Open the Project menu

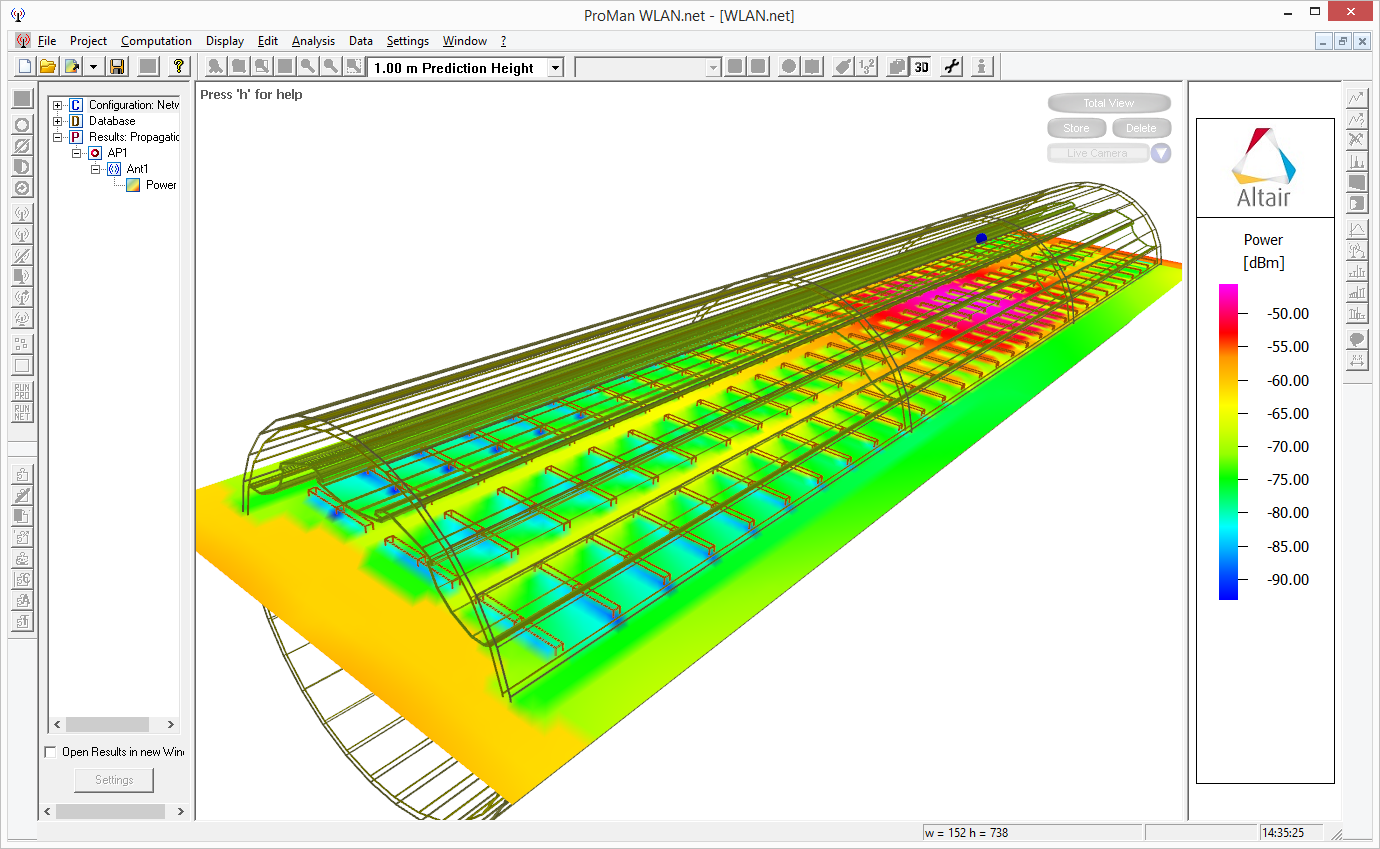tap(88, 41)
